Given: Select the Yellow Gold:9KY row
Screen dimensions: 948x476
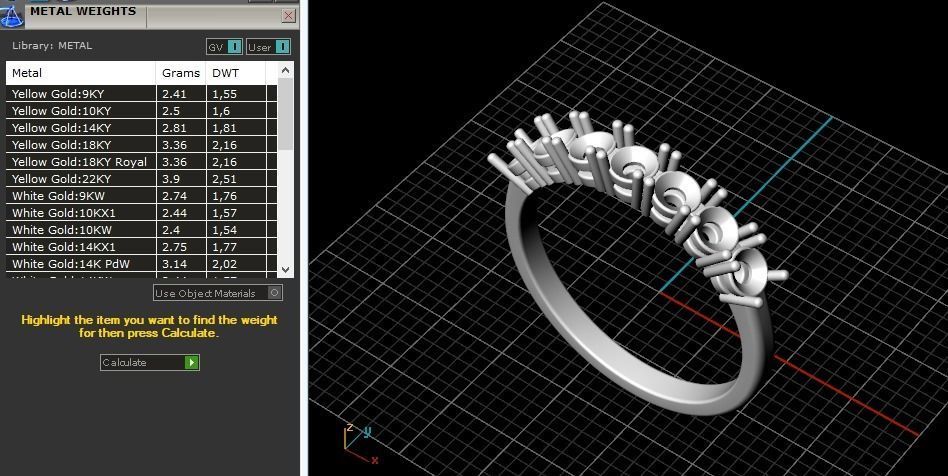Looking at the screenshot, I should 141,94.
